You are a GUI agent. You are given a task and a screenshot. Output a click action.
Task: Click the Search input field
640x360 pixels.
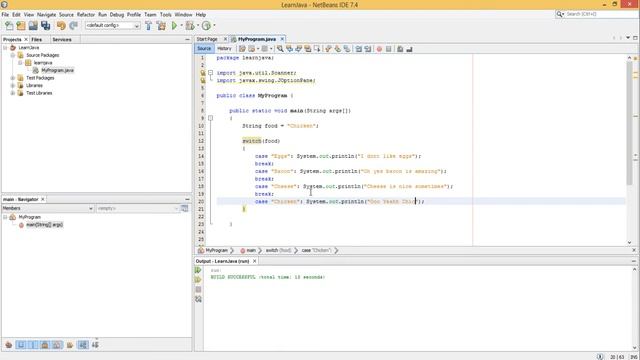pos(601,14)
